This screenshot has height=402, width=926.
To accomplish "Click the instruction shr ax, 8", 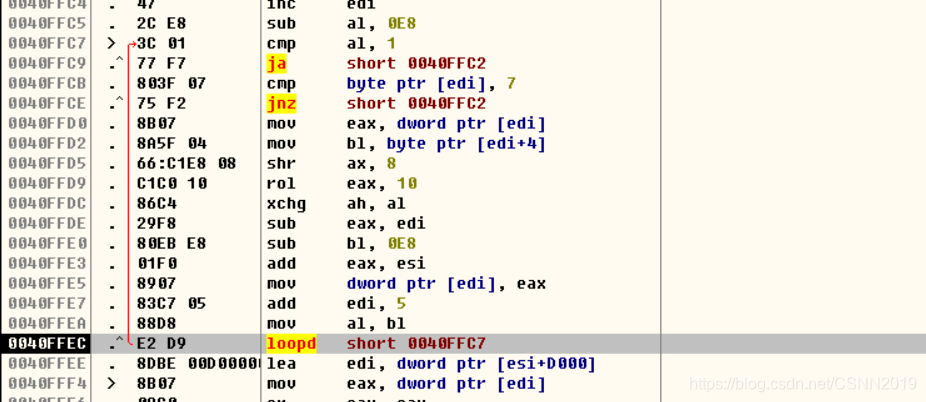I will (x=332, y=164).
